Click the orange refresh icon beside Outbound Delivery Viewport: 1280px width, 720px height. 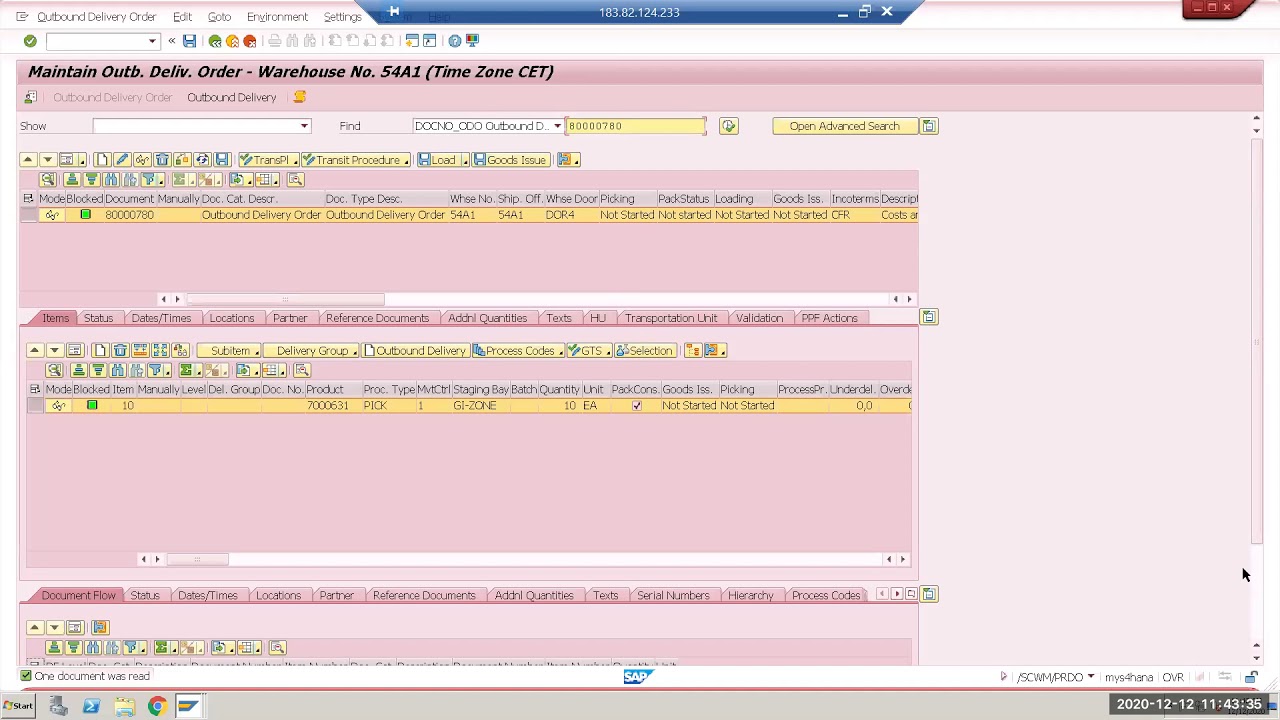pos(299,97)
